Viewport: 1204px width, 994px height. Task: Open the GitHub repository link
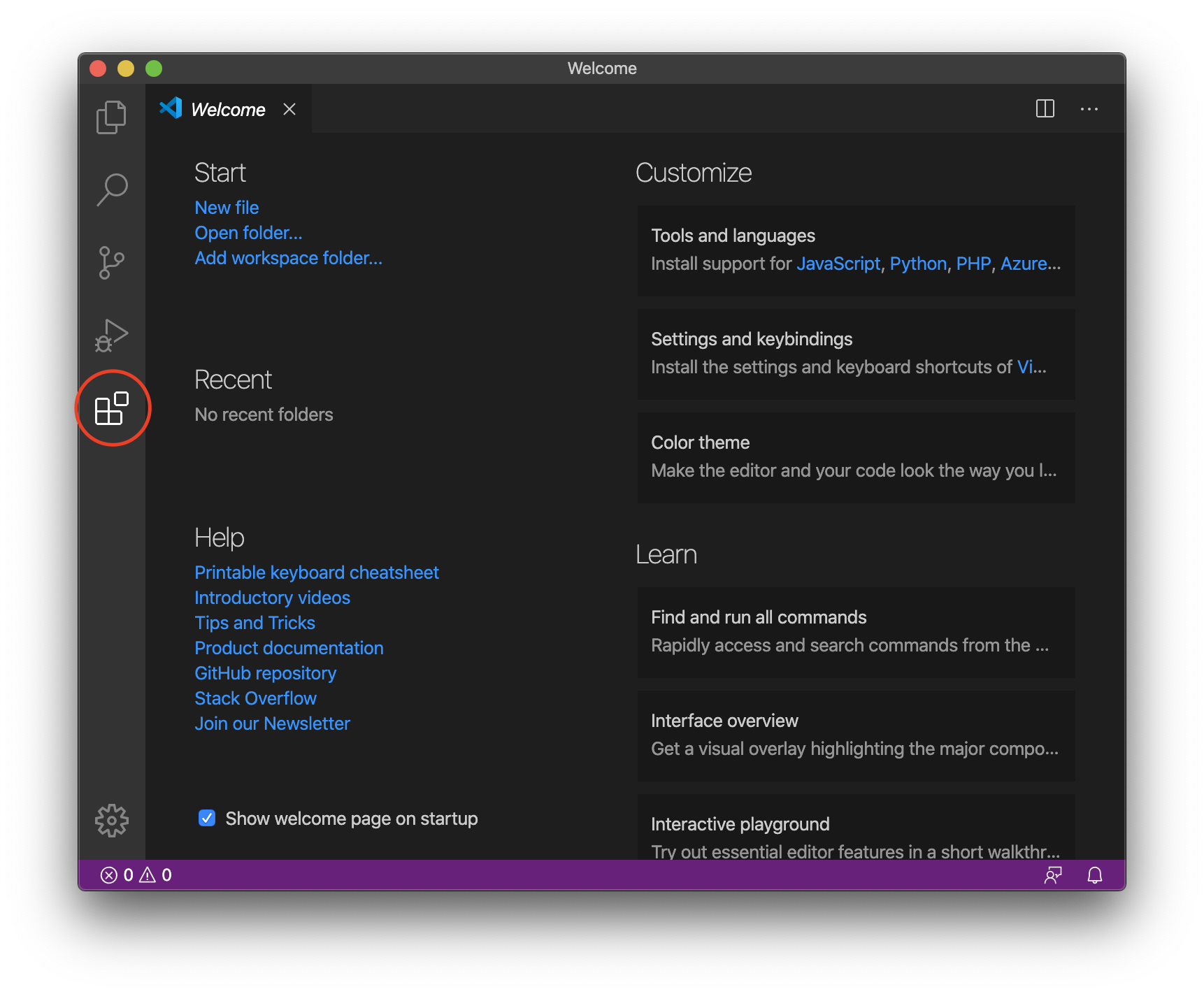[x=266, y=673]
